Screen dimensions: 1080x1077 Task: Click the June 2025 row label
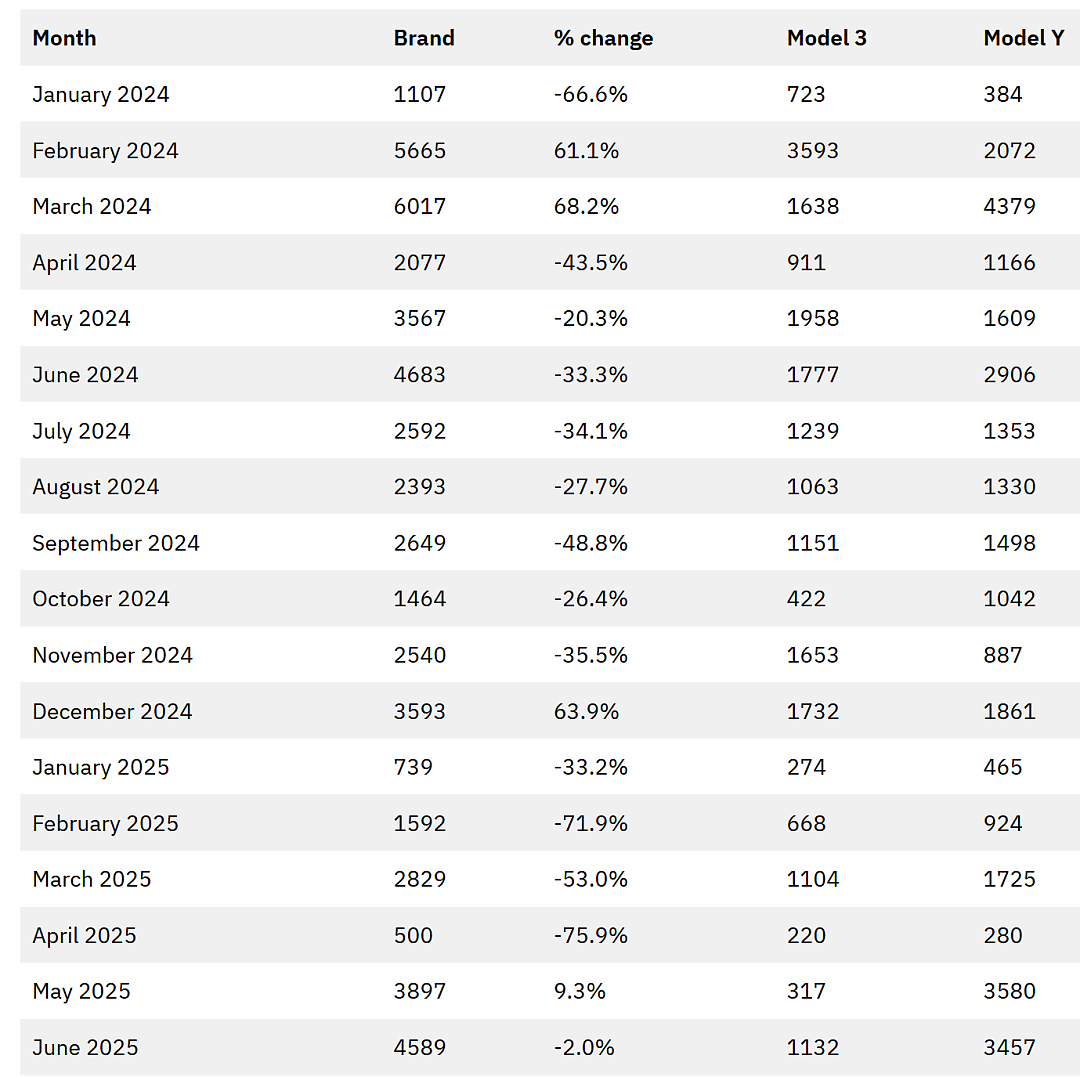[x=85, y=1047]
